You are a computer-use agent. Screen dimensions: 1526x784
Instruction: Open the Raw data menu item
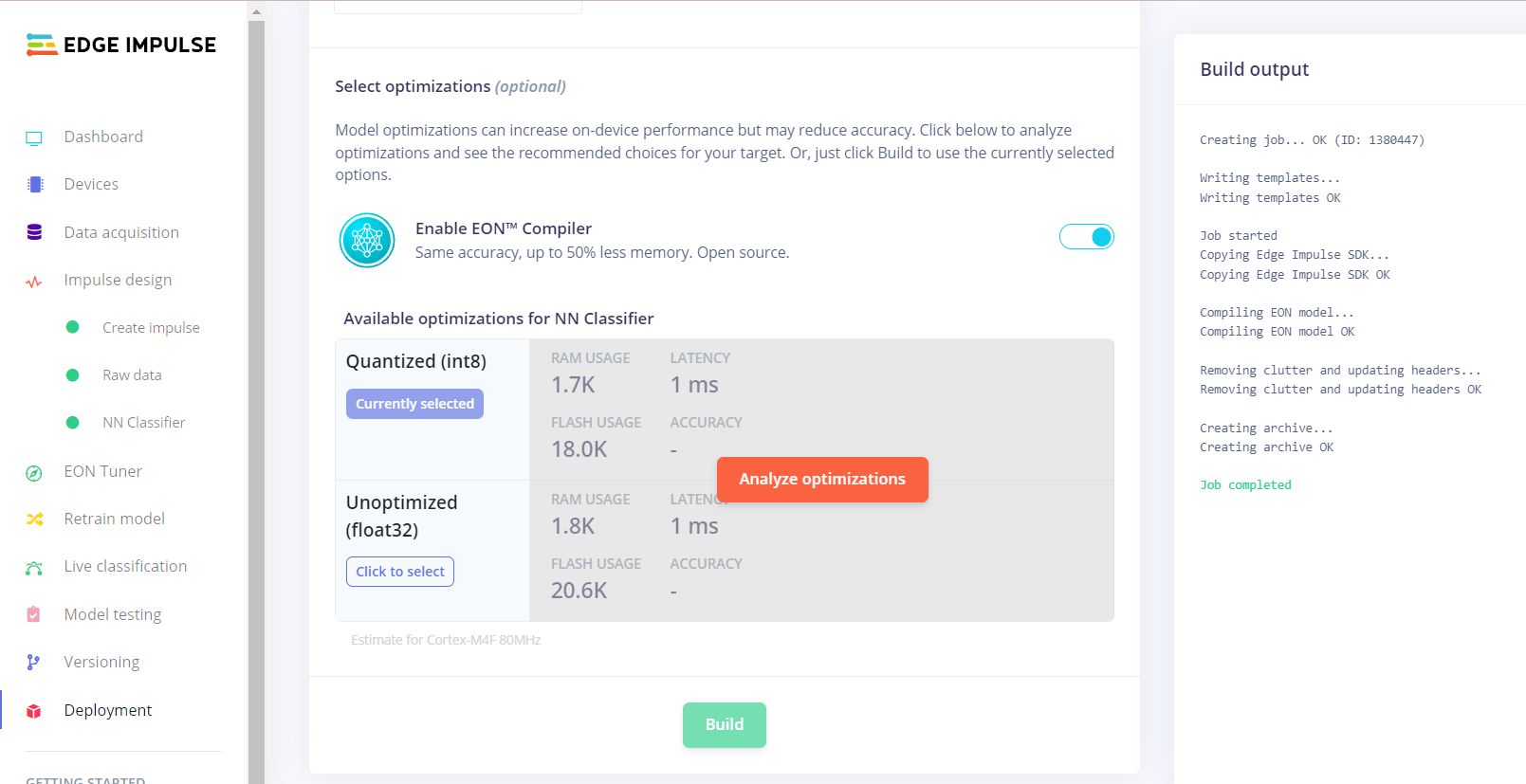[132, 375]
